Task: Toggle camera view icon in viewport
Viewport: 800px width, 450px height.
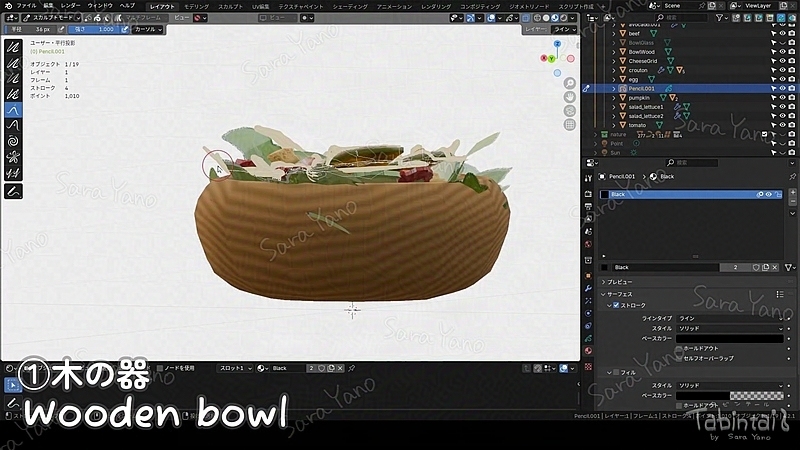Action: point(570,111)
